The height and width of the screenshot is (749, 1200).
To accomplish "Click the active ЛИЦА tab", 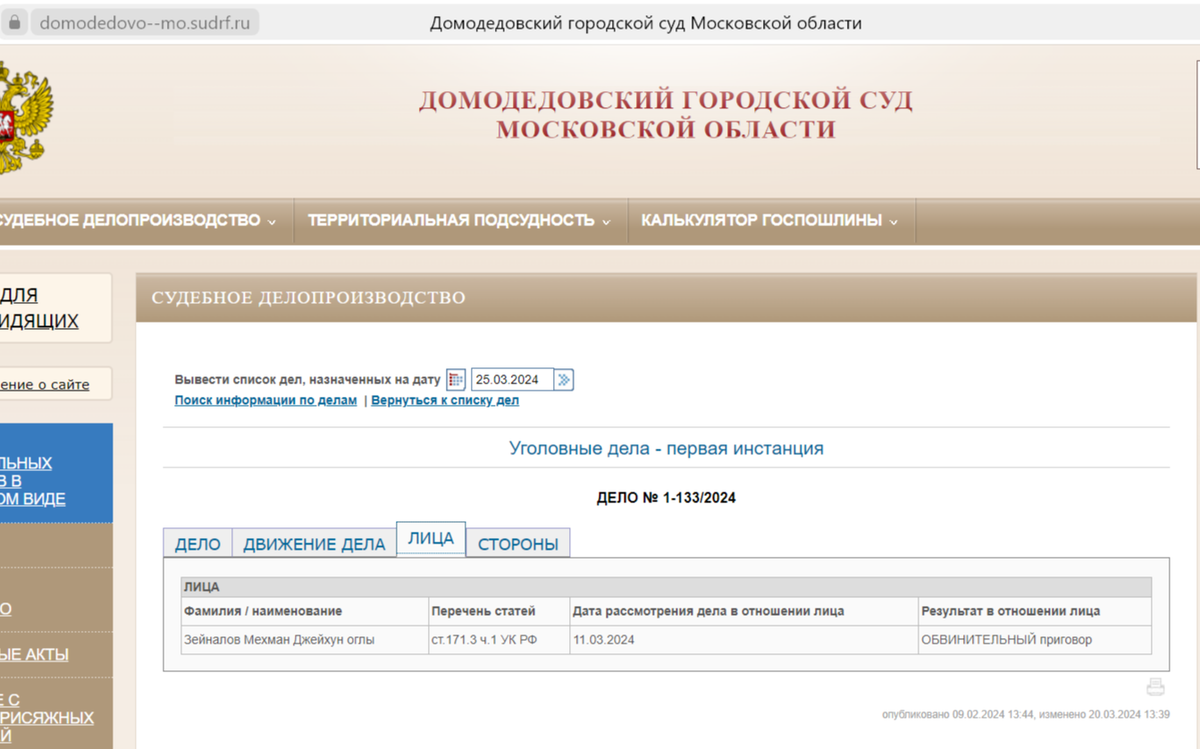I will pyautogui.click(x=431, y=537).
